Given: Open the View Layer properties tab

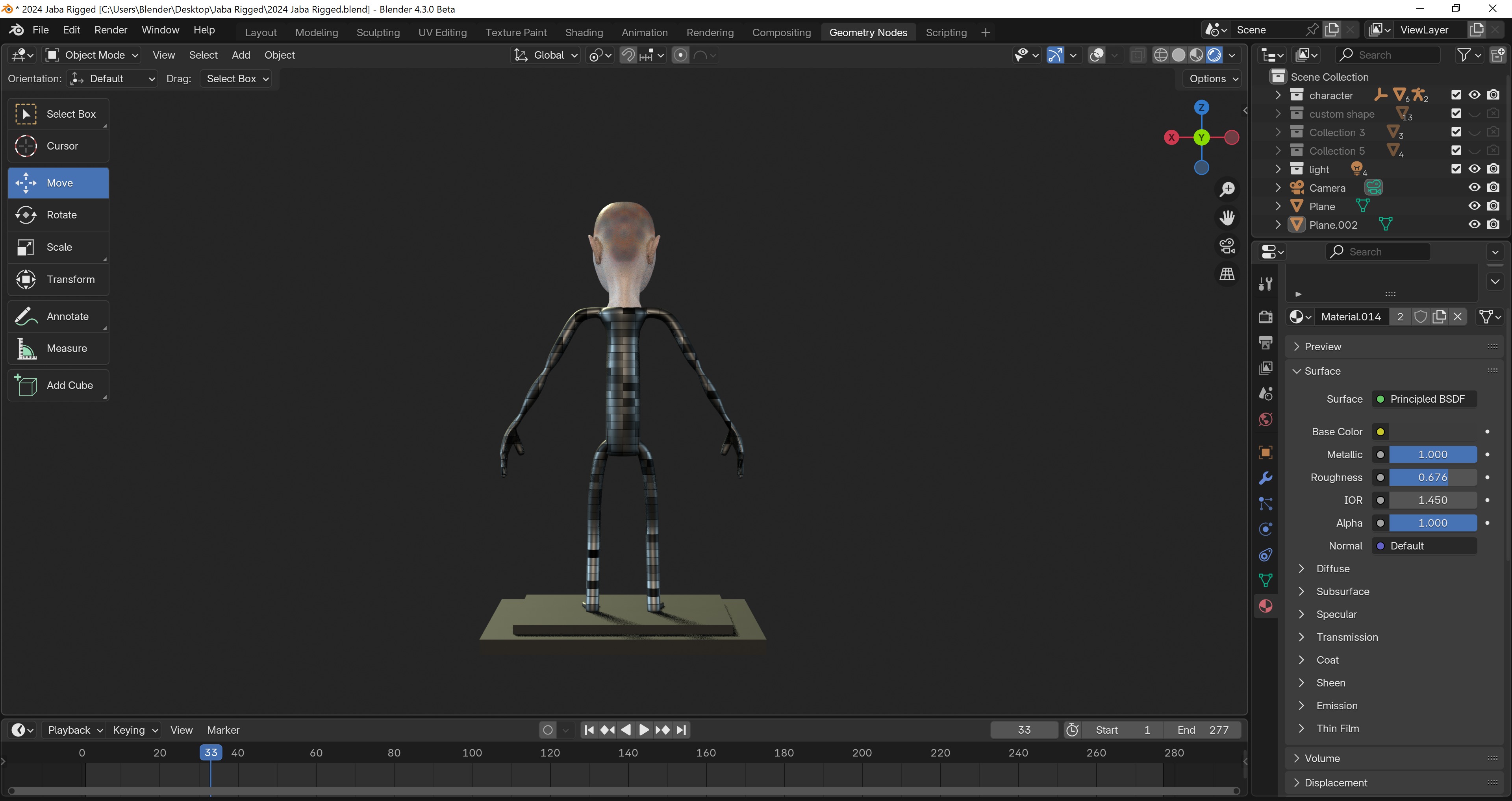Looking at the screenshot, I should [x=1266, y=368].
